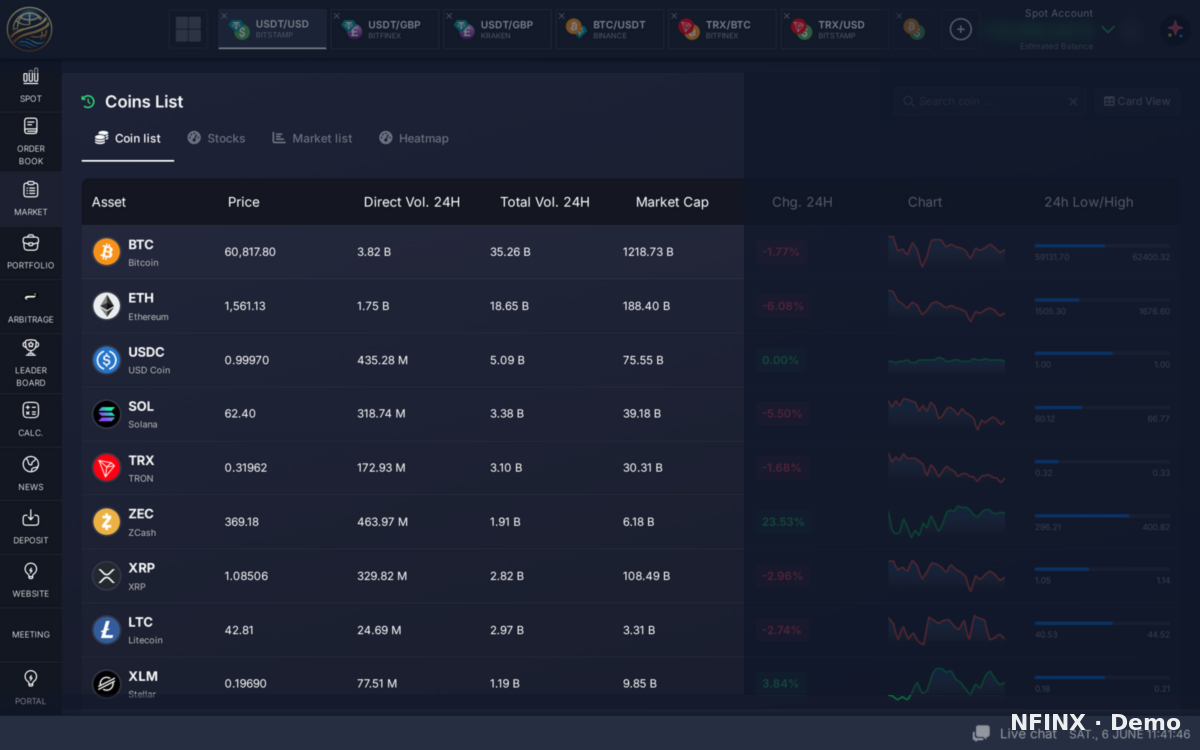Open the DEPOSIT sidebar item

pos(31,527)
